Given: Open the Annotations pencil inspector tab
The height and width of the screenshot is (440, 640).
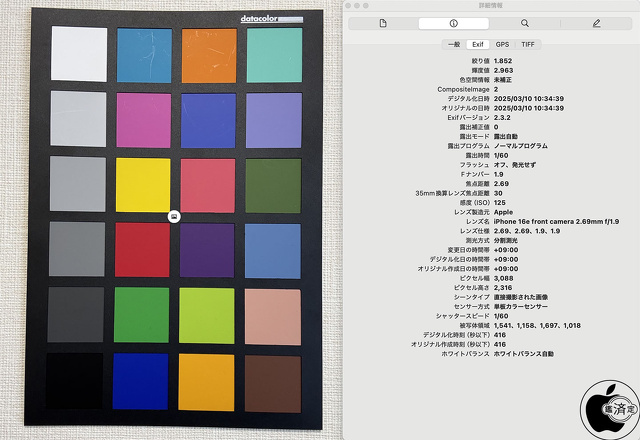Looking at the screenshot, I should pyautogui.click(x=596, y=23).
